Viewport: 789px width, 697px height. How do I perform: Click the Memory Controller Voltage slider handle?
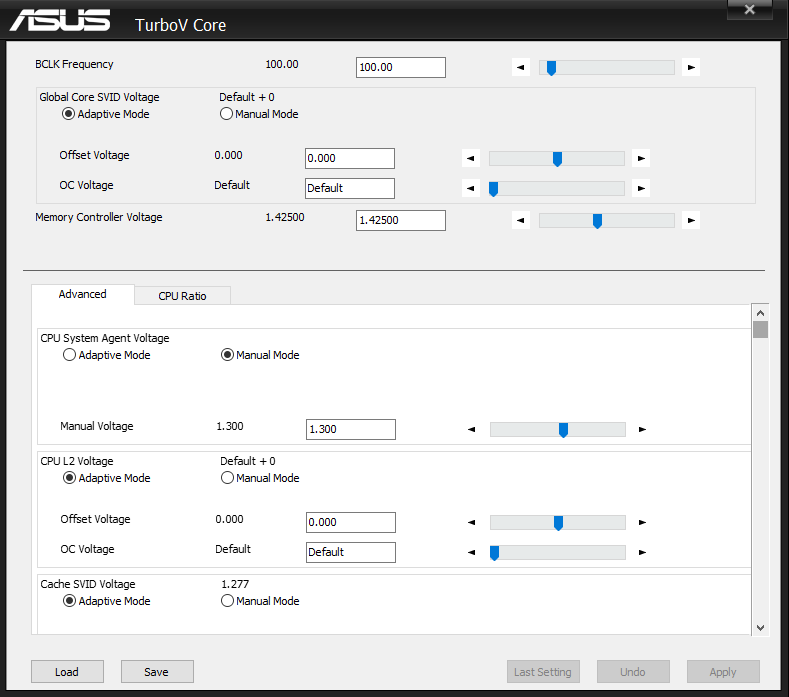pos(597,221)
